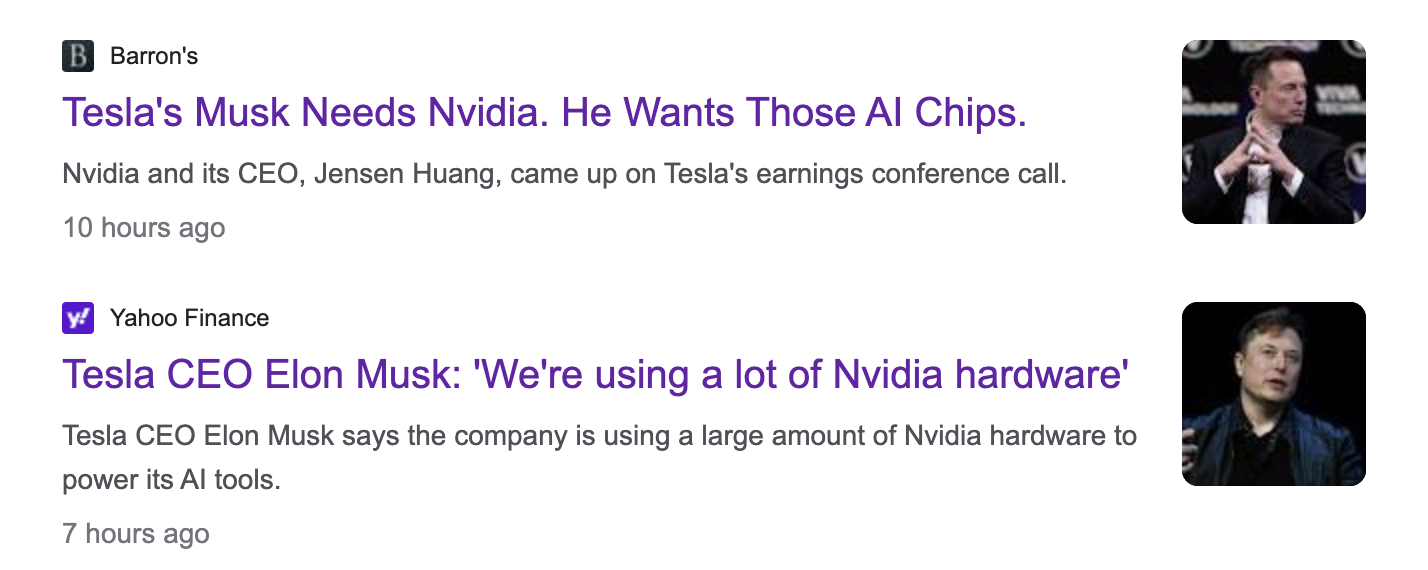The image size is (1428, 570).
Task: Click the Barron's "B" favicon icon
Action: pos(78,56)
